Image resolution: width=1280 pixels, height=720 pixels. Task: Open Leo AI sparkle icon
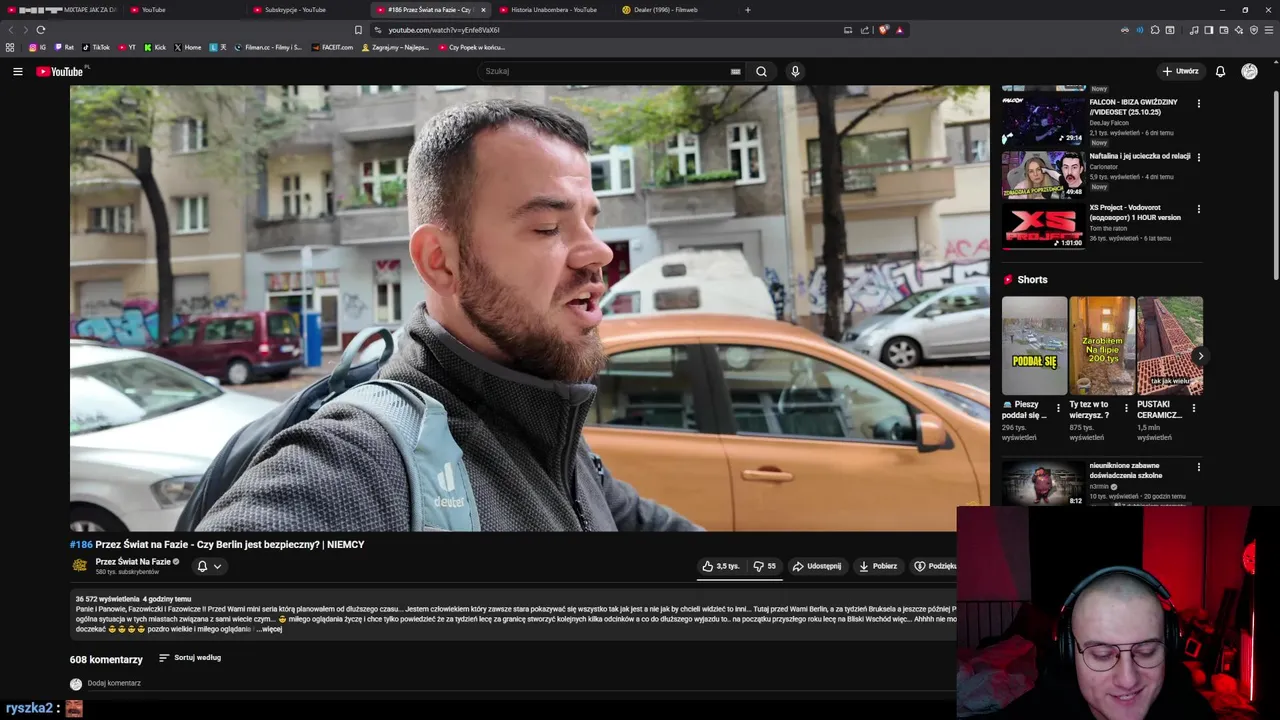point(1239,30)
